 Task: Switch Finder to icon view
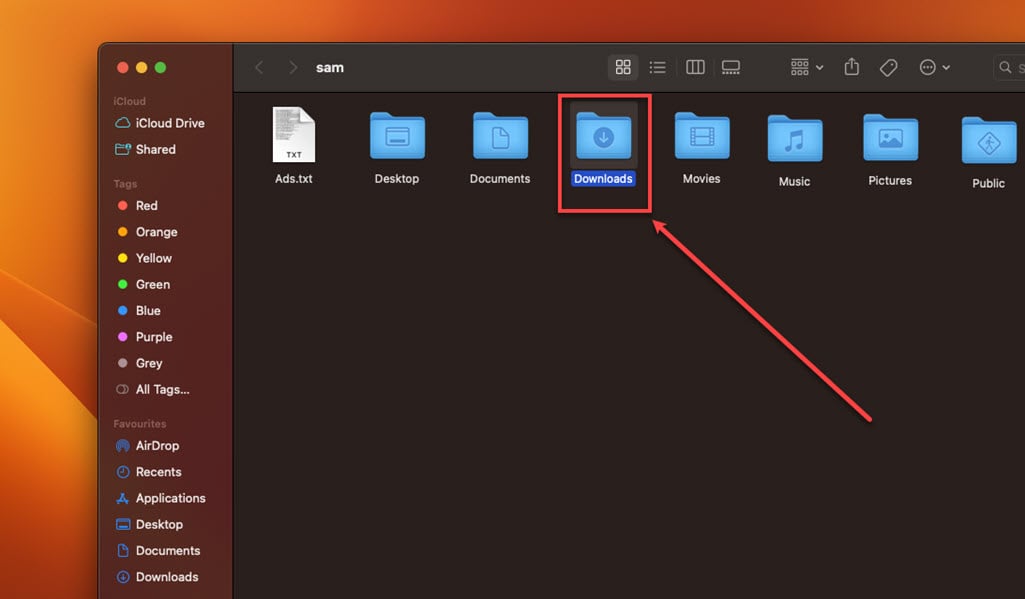(622, 67)
